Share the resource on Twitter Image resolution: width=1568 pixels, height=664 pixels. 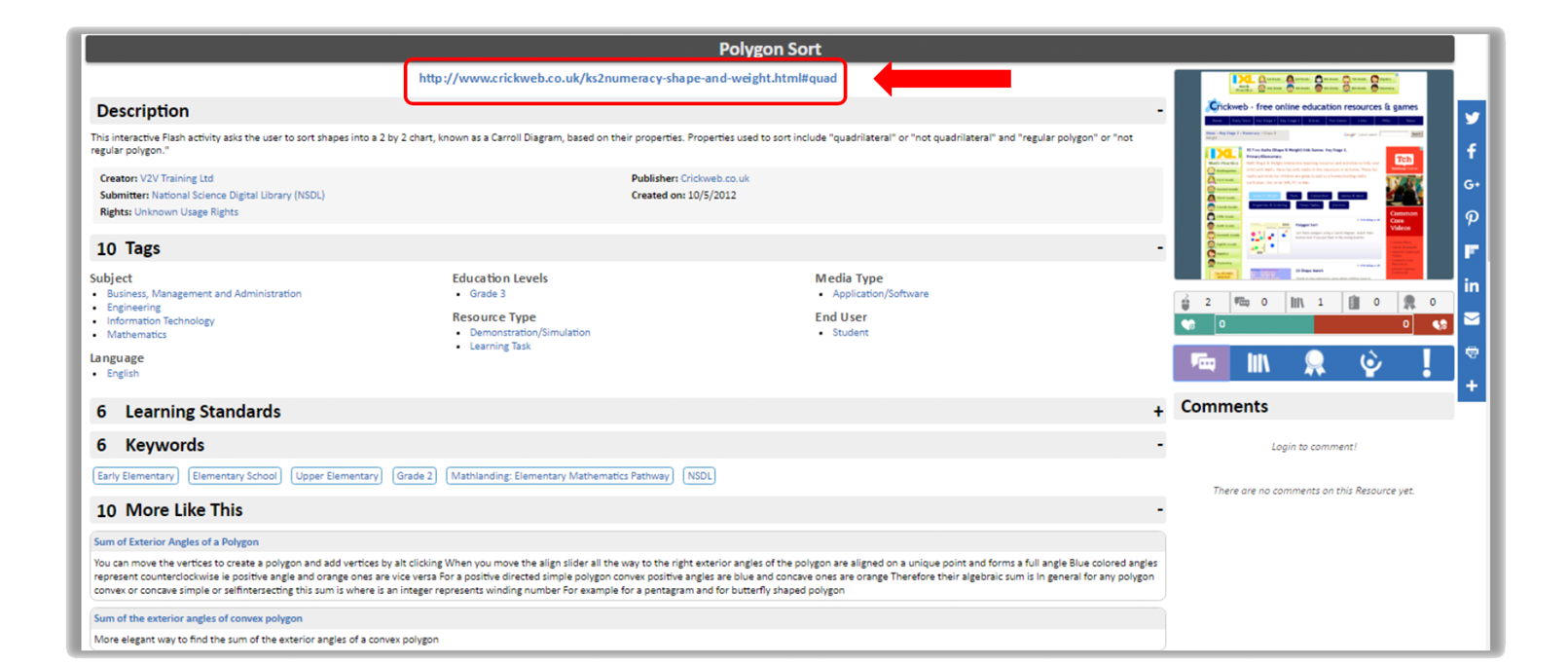tap(1471, 118)
